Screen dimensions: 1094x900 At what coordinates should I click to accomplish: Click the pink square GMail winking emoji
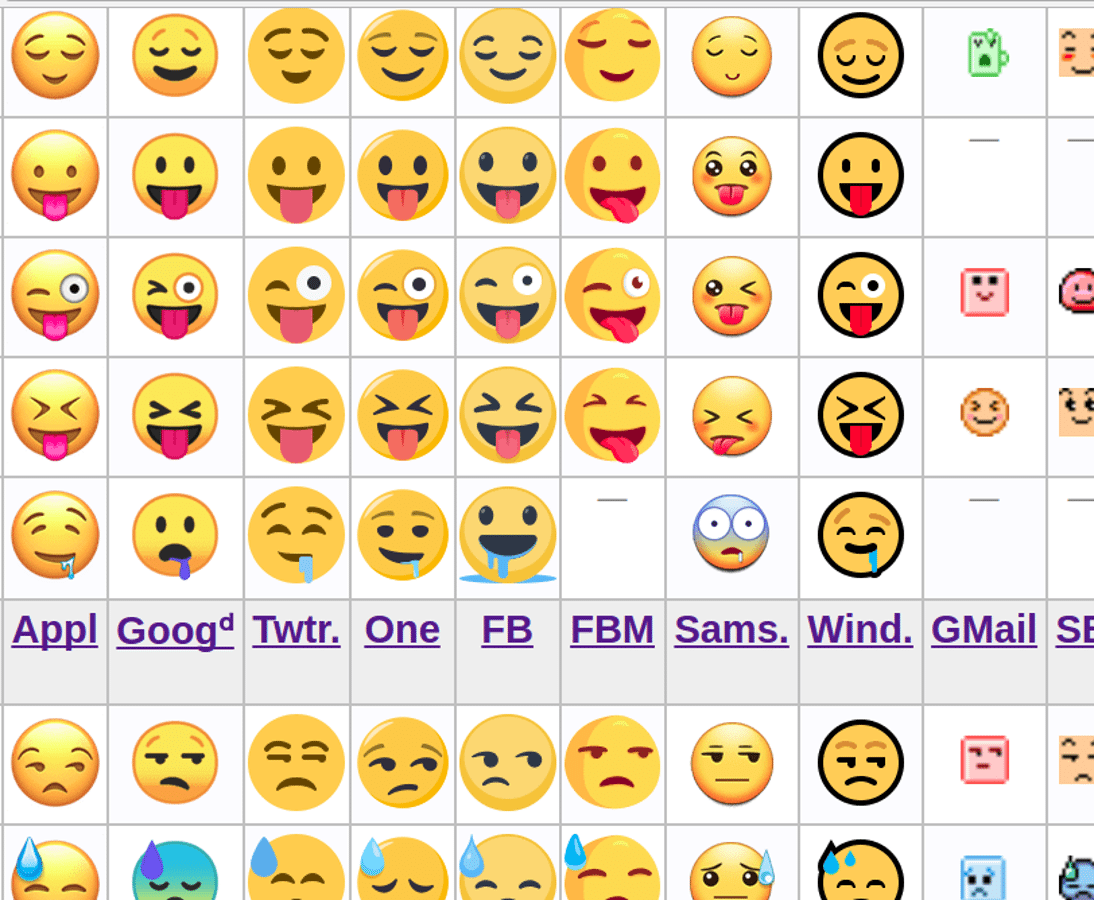click(x=984, y=292)
